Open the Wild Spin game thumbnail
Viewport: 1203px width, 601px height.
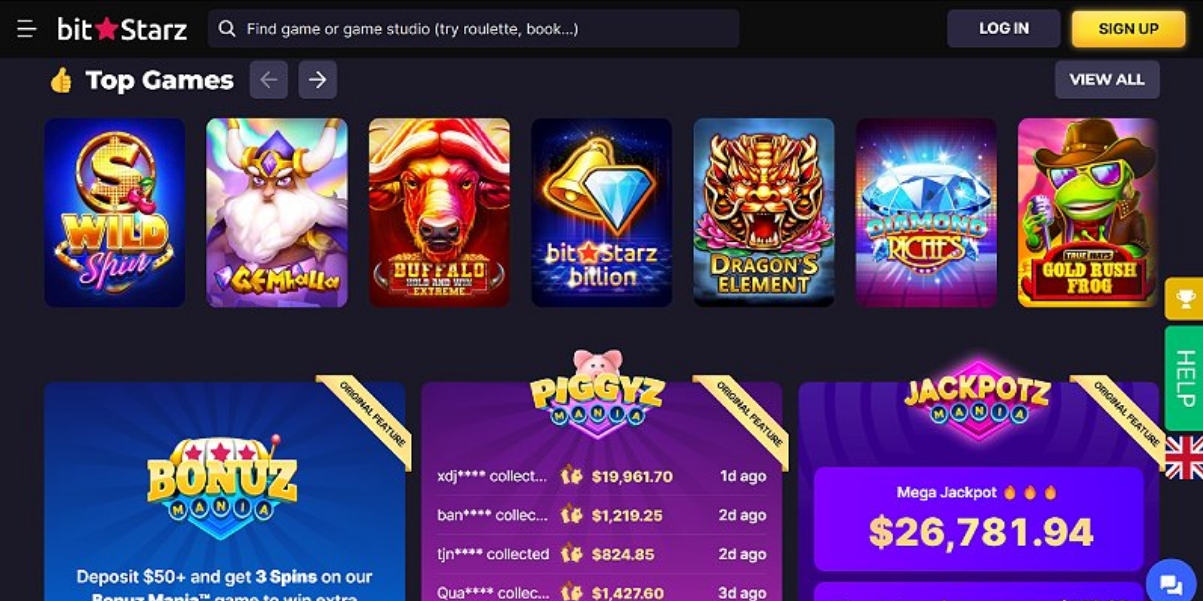point(115,213)
